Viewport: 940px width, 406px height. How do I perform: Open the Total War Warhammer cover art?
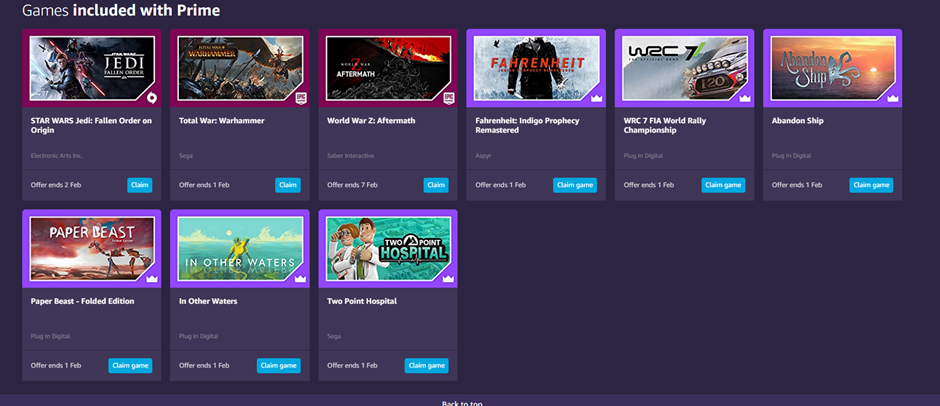(240, 68)
